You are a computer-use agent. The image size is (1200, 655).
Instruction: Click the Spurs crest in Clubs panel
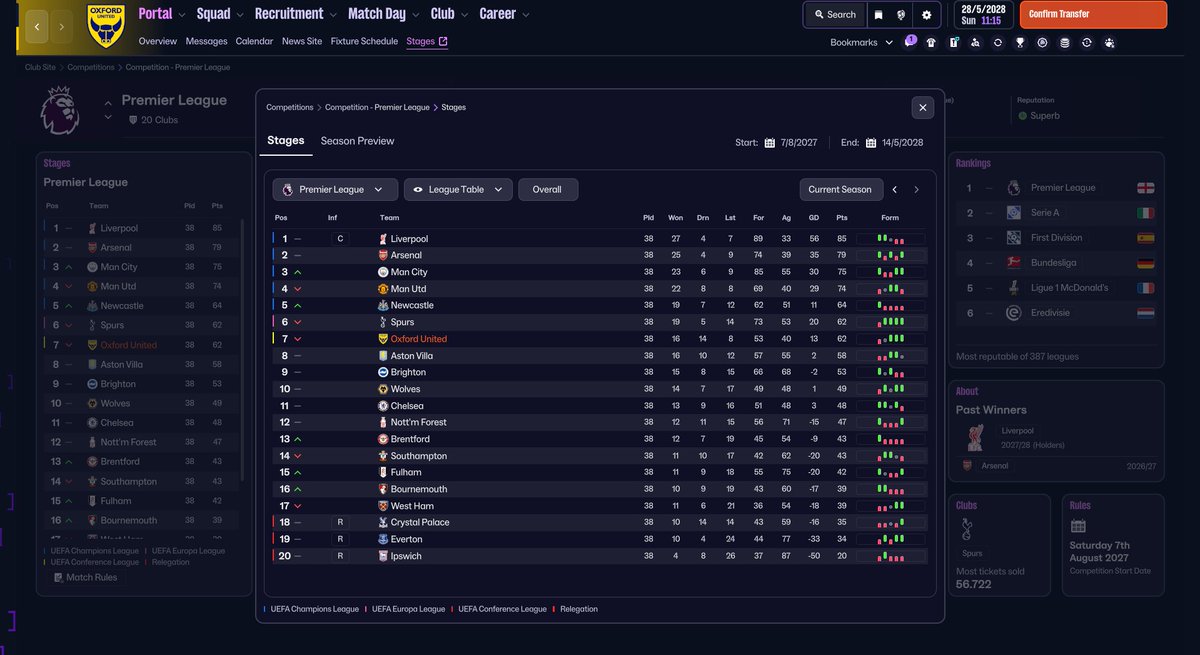point(968,531)
